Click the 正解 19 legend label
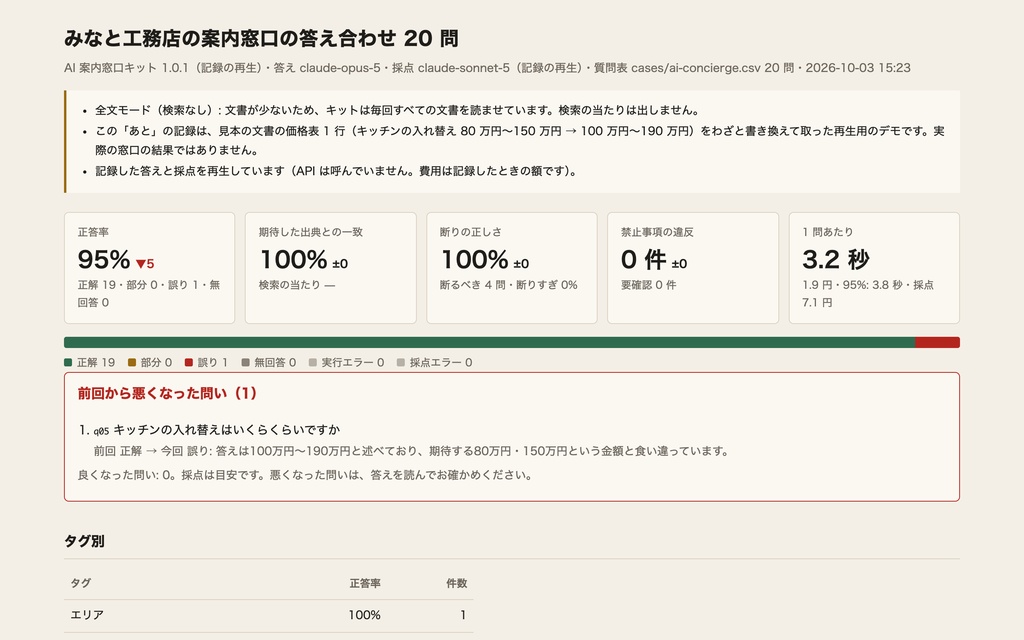 point(96,362)
